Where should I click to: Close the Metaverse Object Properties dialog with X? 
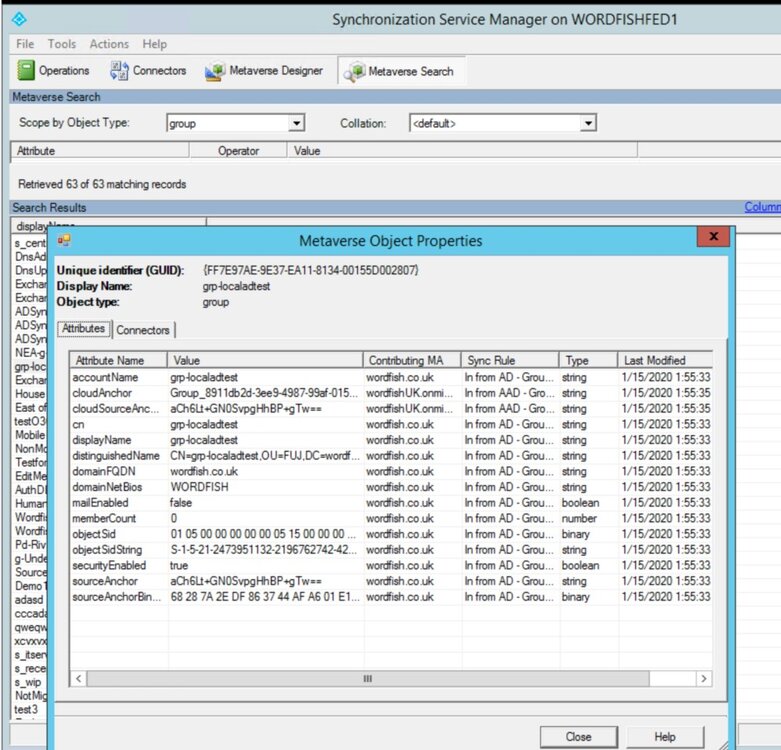(x=713, y=236)
